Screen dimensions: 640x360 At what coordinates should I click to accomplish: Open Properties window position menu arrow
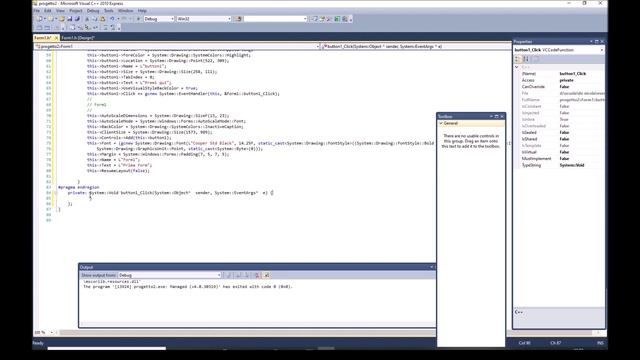(x=591, y=42)
